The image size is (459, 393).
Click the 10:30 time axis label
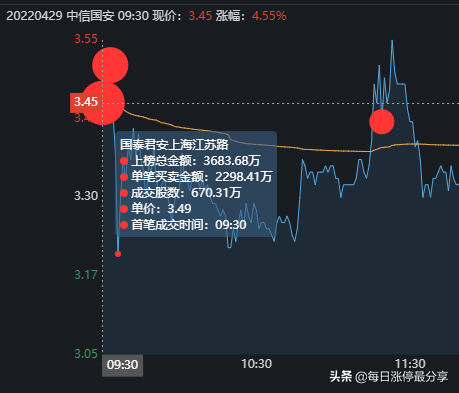pos(257,364)
